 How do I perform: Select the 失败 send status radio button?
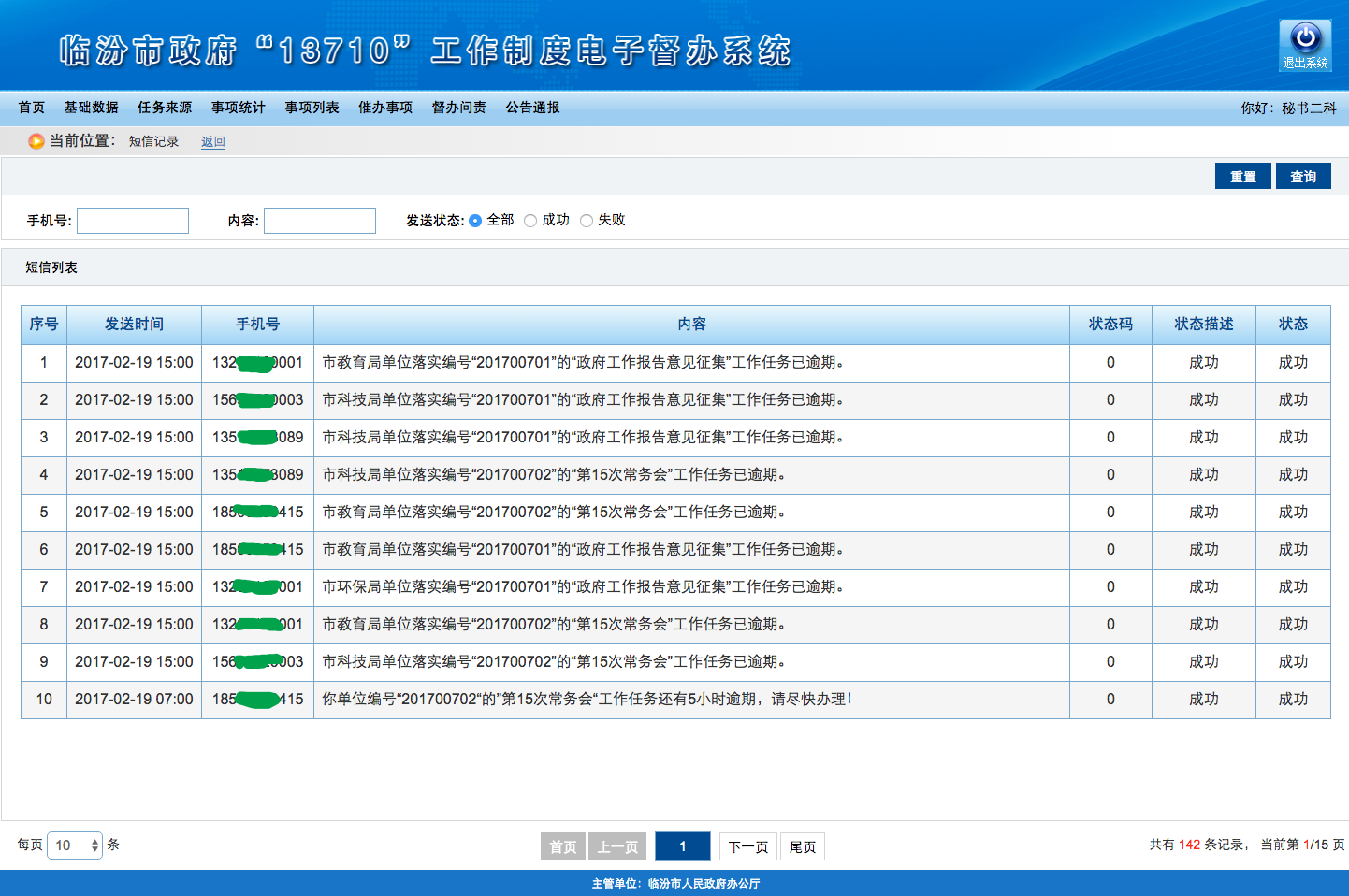tap(587, 221)
